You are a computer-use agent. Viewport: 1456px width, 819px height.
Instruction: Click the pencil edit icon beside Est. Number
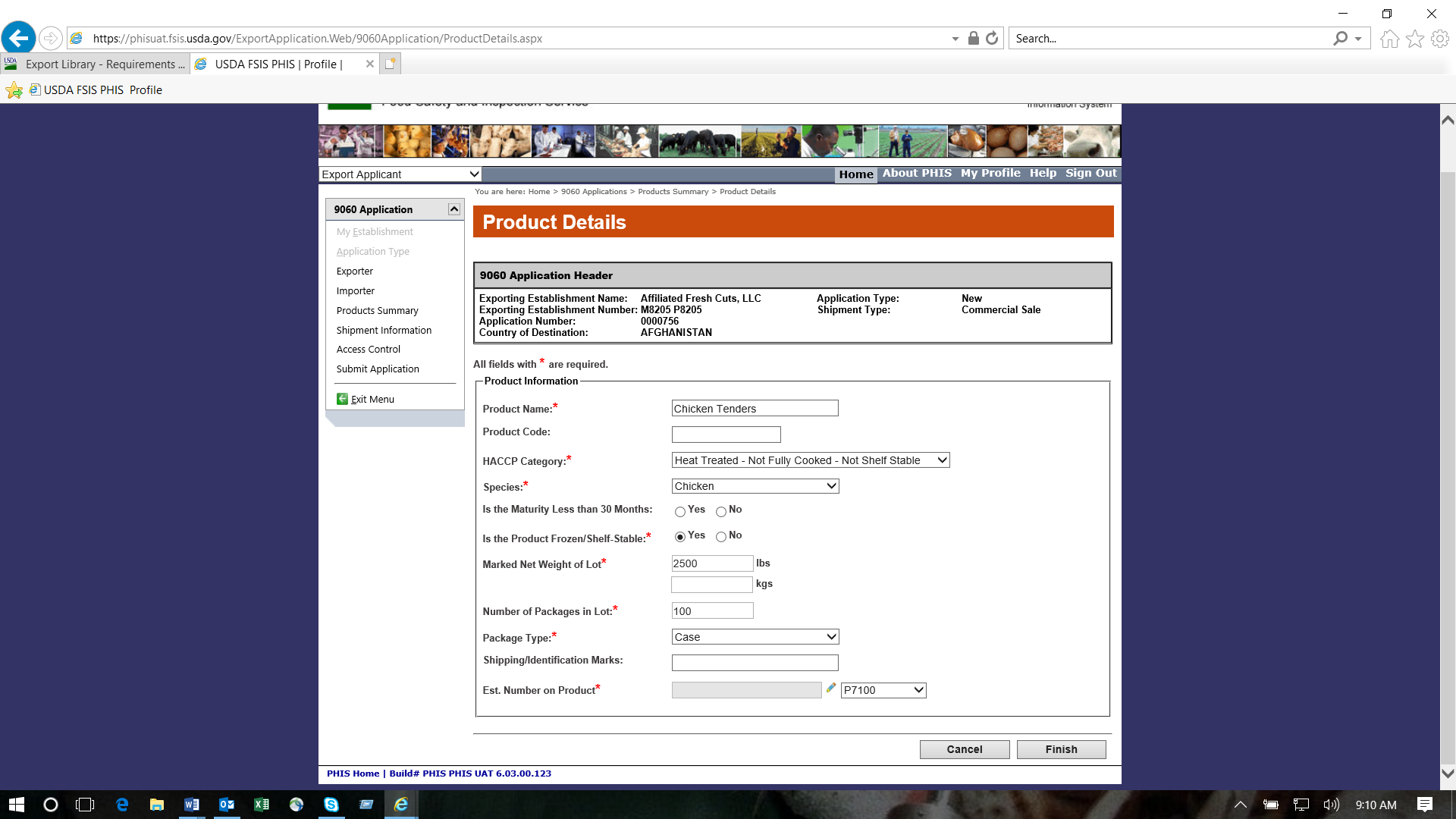pos(831,689)
